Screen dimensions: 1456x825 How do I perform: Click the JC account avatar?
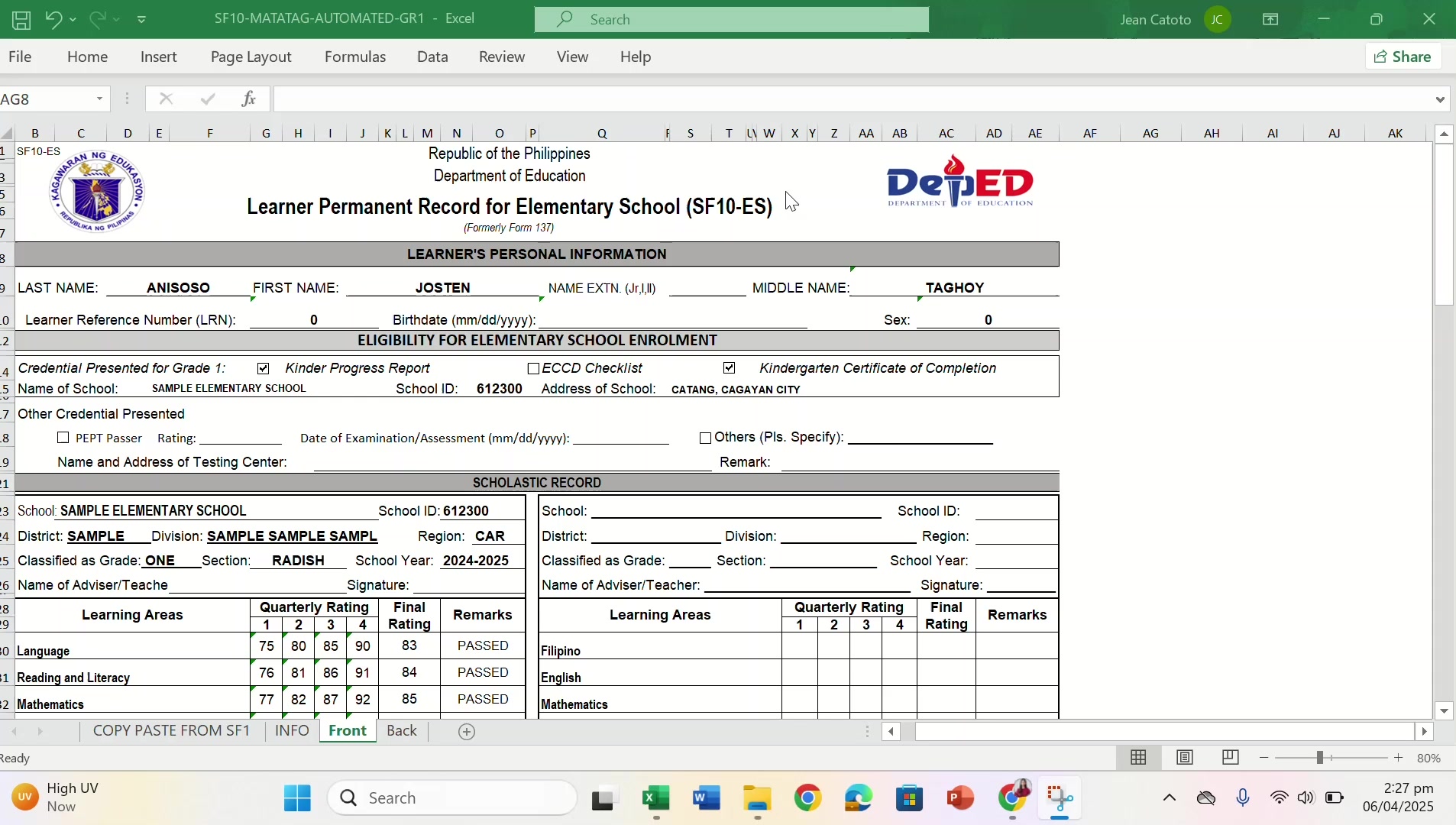coord(1217,19)
